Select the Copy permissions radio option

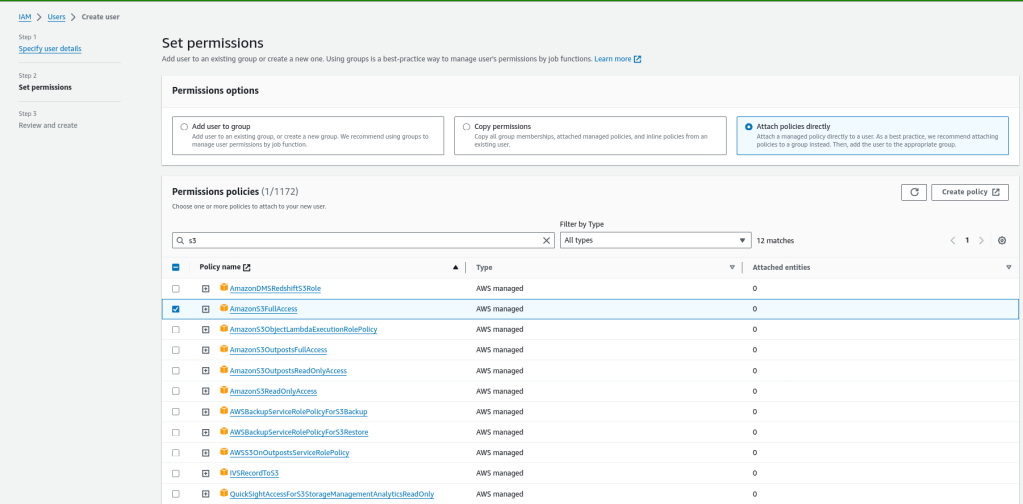click(466, 127)
